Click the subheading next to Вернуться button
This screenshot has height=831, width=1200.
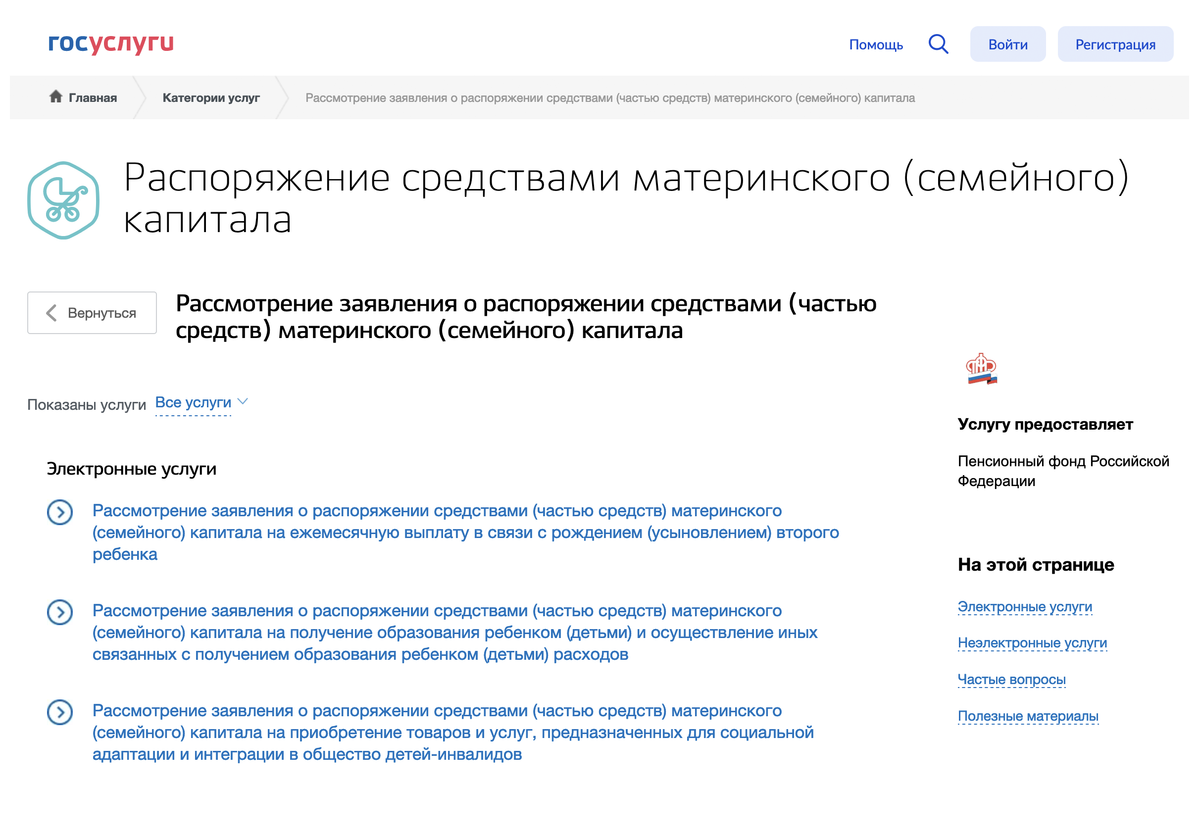pyautogui.click(x=526, y=317)
